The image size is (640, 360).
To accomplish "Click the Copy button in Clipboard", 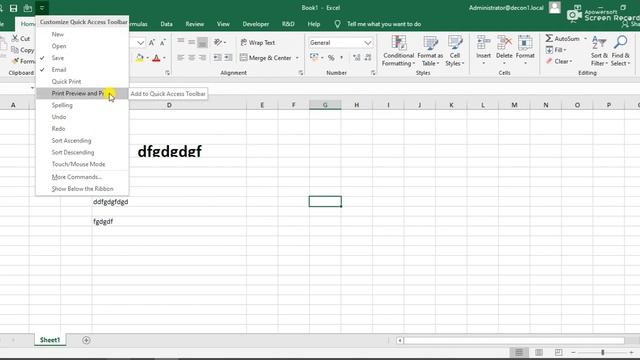I will click(x=22, y=50).
